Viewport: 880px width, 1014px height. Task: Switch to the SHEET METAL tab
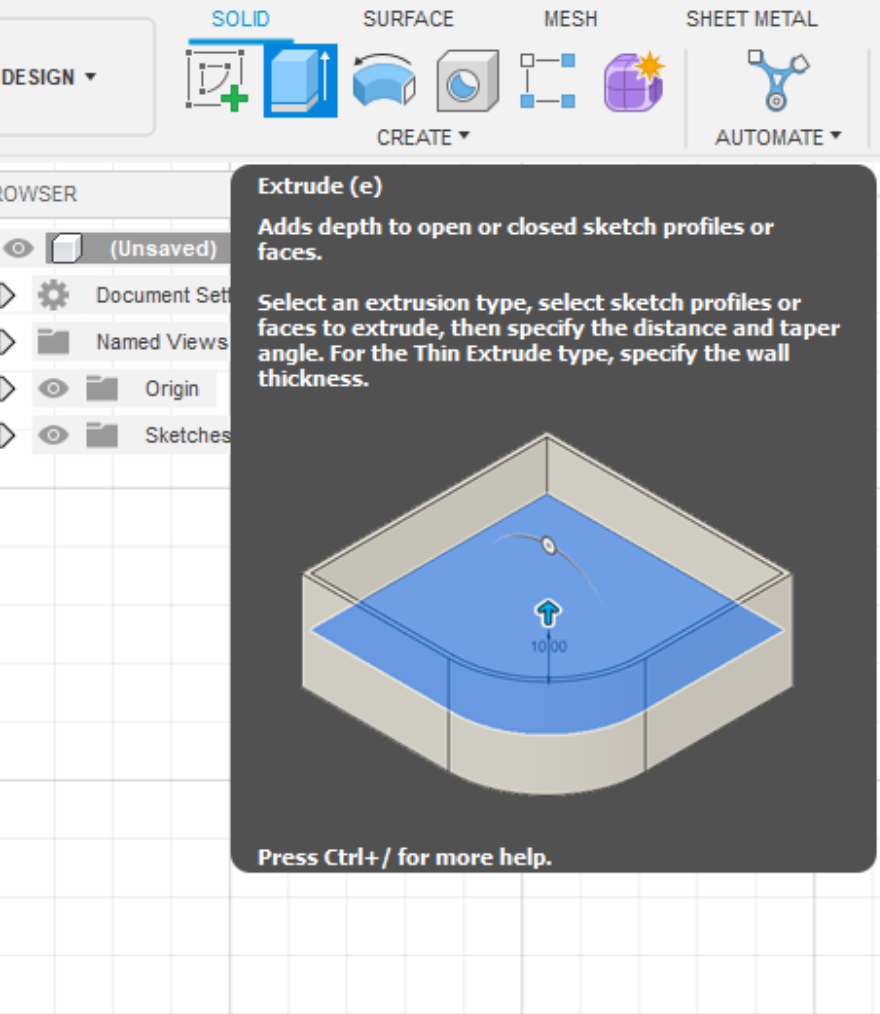click(752, 18)
